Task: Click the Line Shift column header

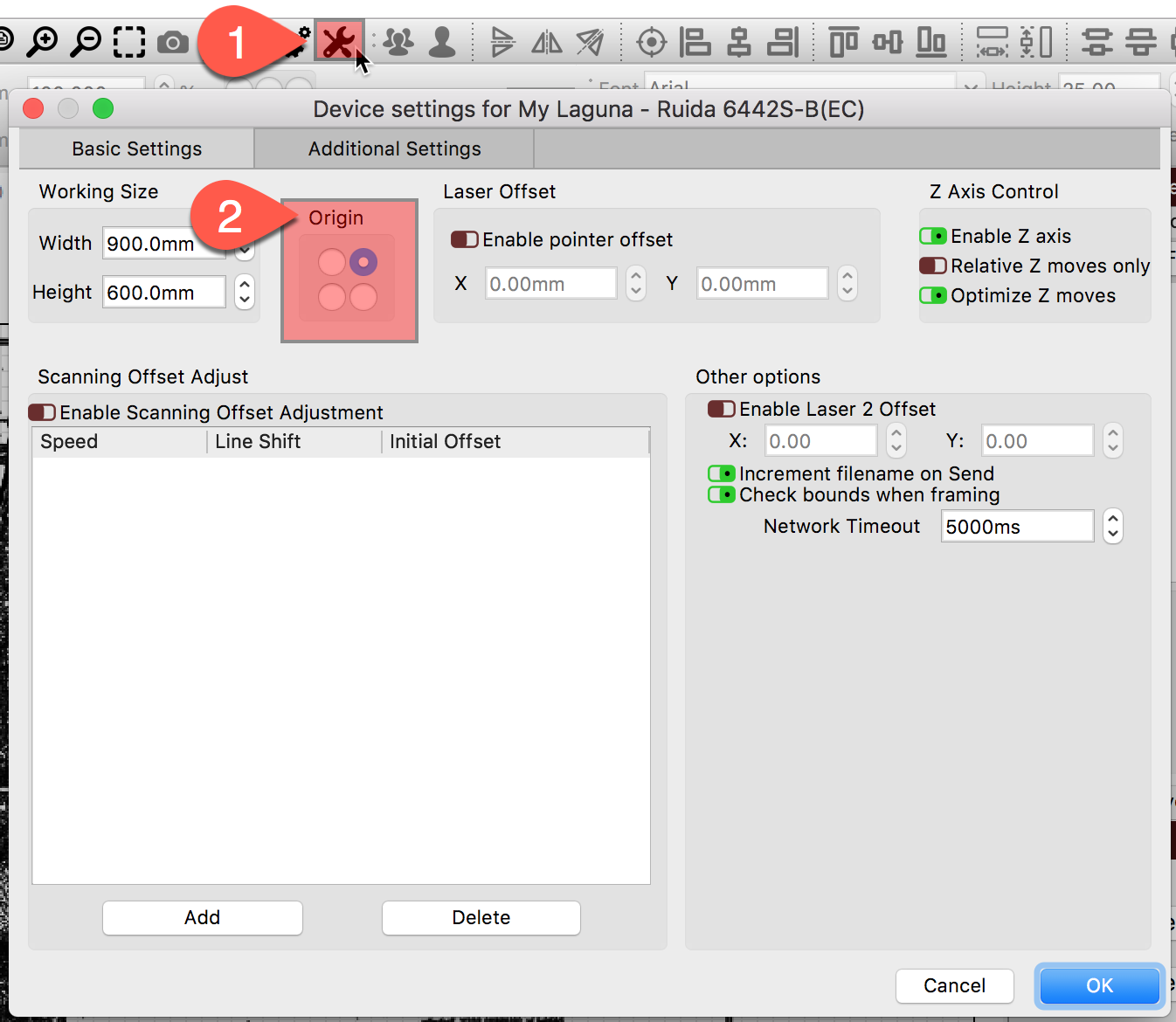Action: point(294,442)
